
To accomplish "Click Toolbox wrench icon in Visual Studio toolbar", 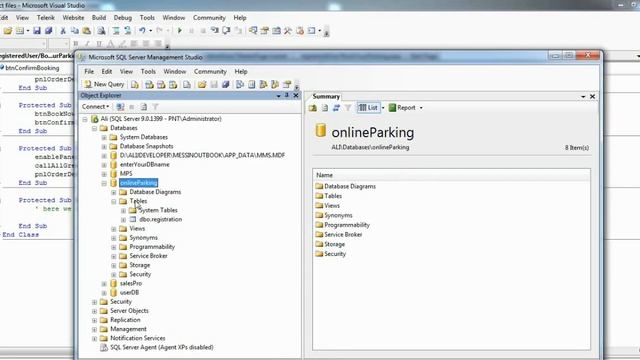I will [x=288, y=31].
